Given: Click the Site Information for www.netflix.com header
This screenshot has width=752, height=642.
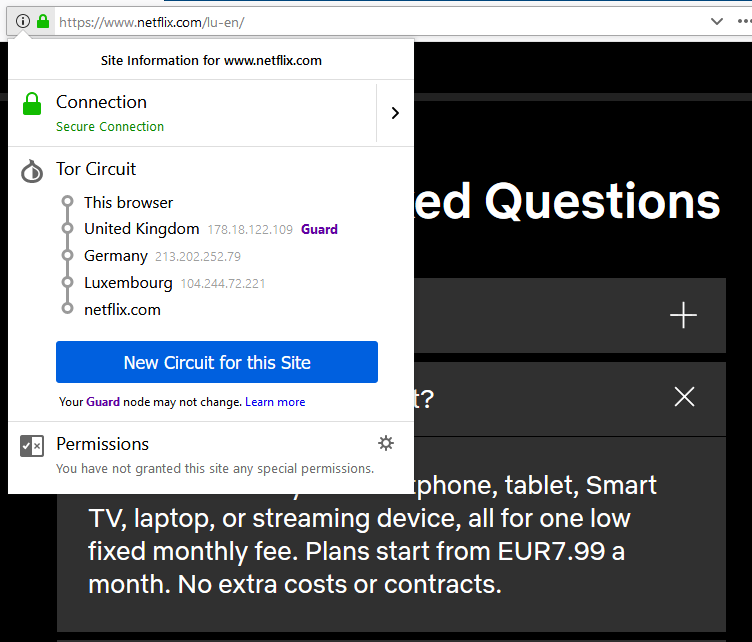Looking at the screenshot, I should 211,60.
